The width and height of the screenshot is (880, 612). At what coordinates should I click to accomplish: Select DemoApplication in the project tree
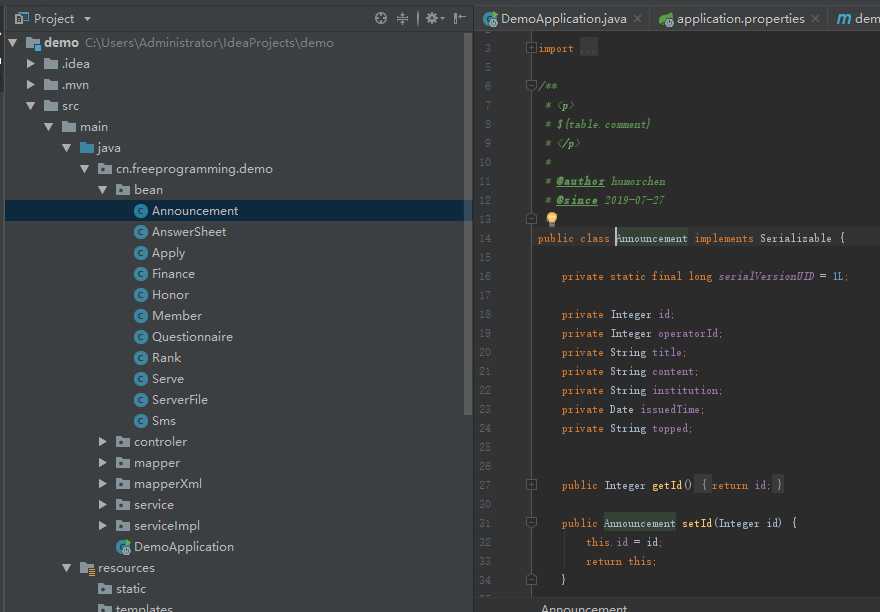184,547
